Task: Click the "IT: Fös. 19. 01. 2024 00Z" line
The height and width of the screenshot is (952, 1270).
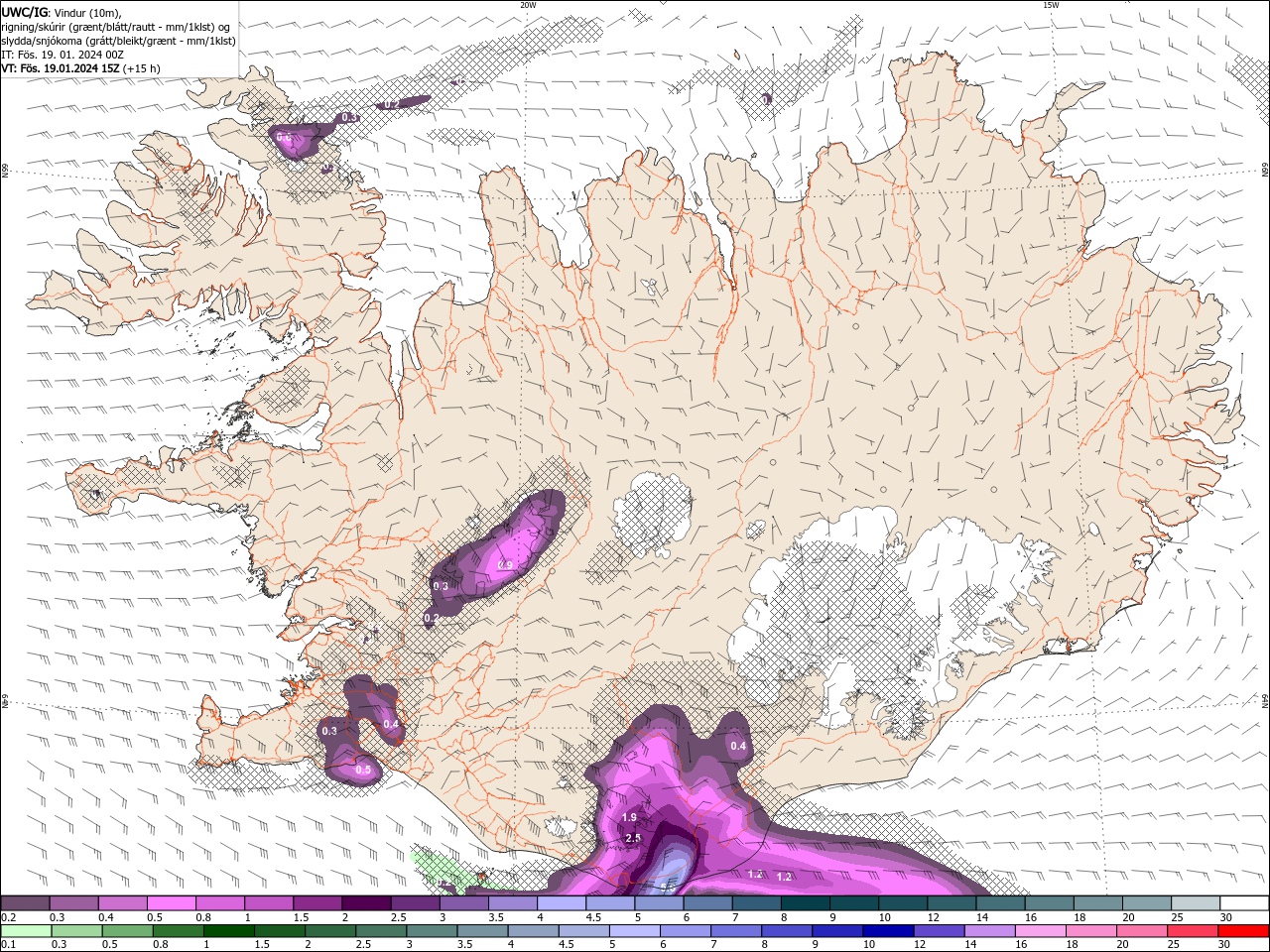Action: pos(63,55)
